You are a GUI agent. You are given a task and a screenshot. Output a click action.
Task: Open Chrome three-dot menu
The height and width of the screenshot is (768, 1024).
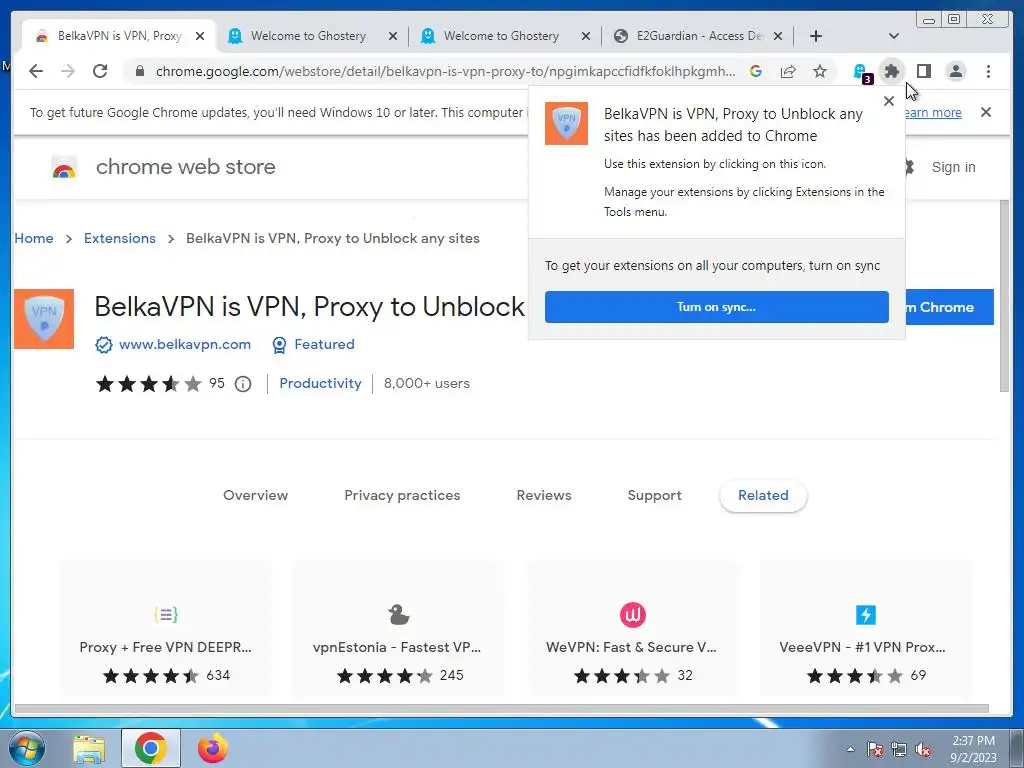tap(988, 71)
